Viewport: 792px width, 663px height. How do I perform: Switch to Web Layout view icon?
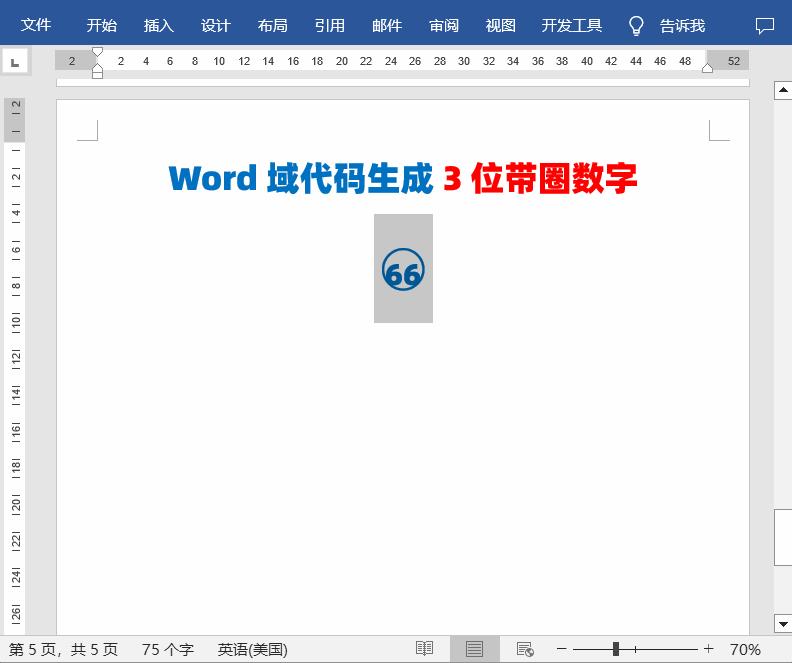[x=525, y=649]
